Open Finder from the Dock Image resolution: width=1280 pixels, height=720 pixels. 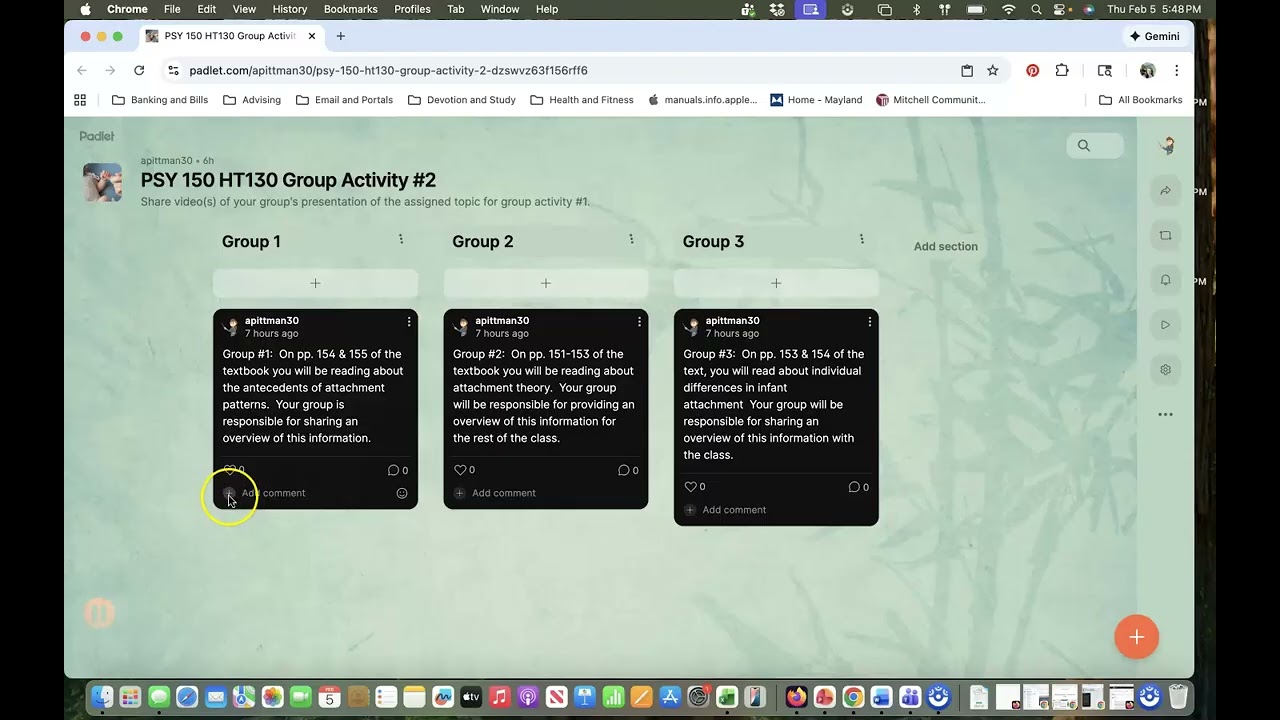click(102, 697)
